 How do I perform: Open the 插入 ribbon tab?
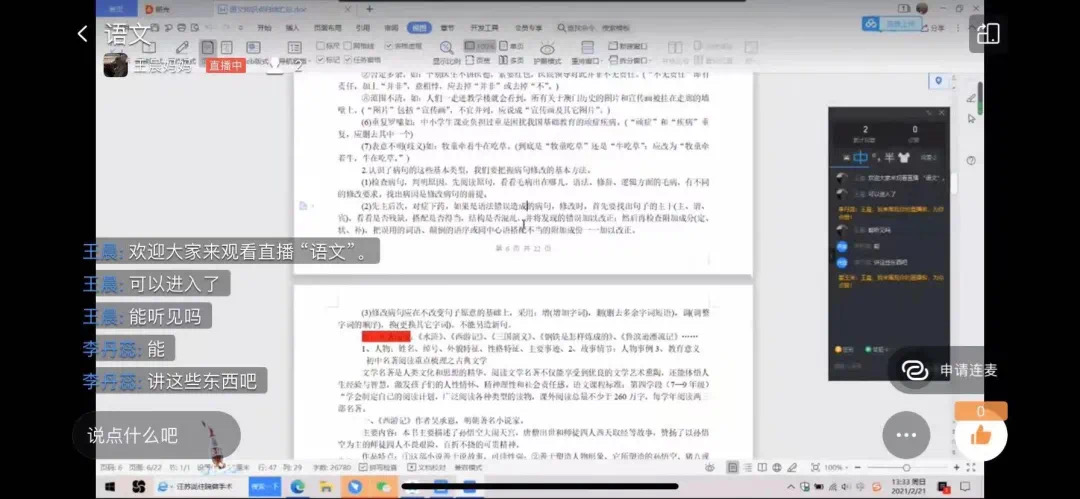click(292, 28)
